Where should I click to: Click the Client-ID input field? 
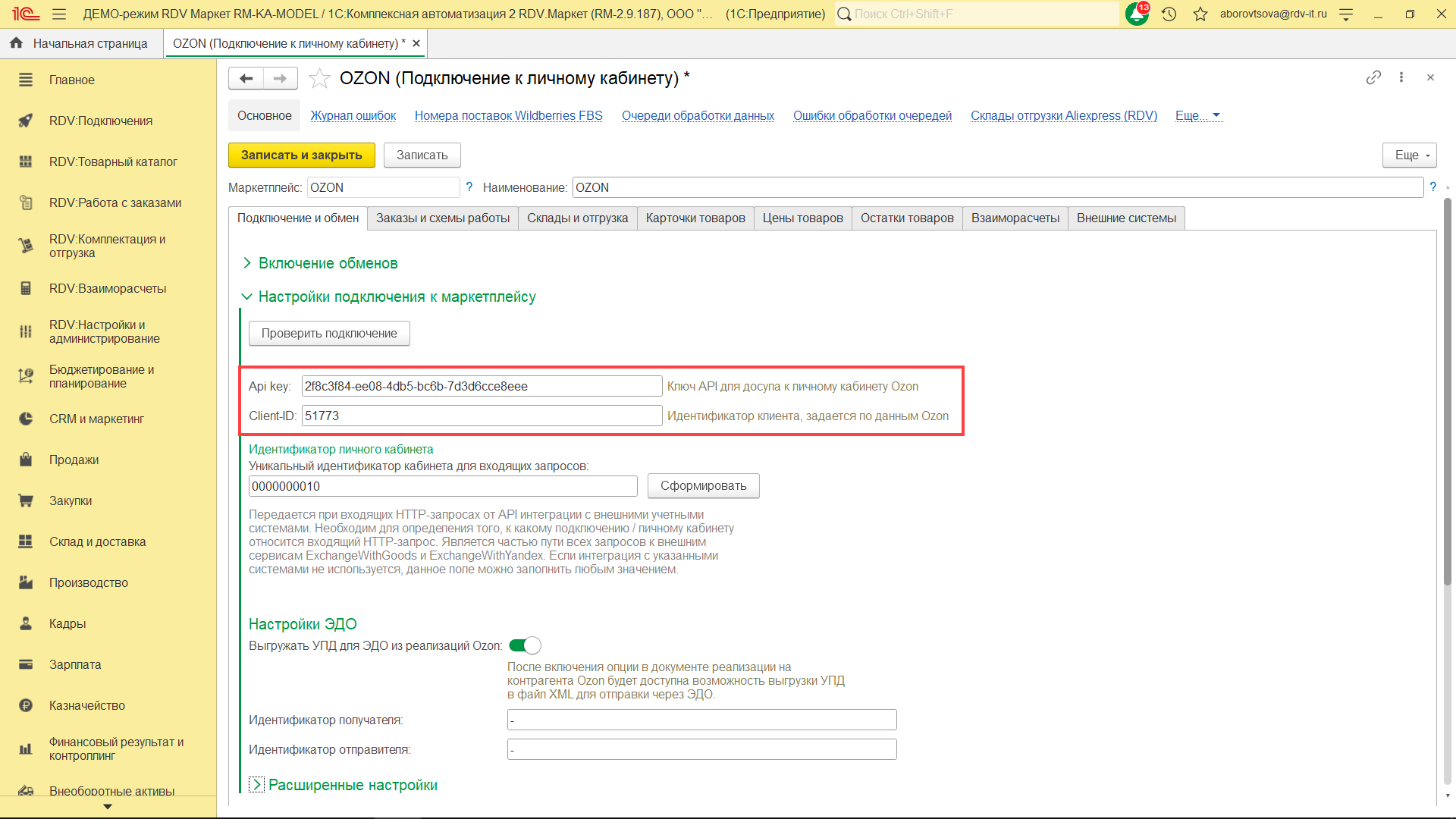[482, 416]
